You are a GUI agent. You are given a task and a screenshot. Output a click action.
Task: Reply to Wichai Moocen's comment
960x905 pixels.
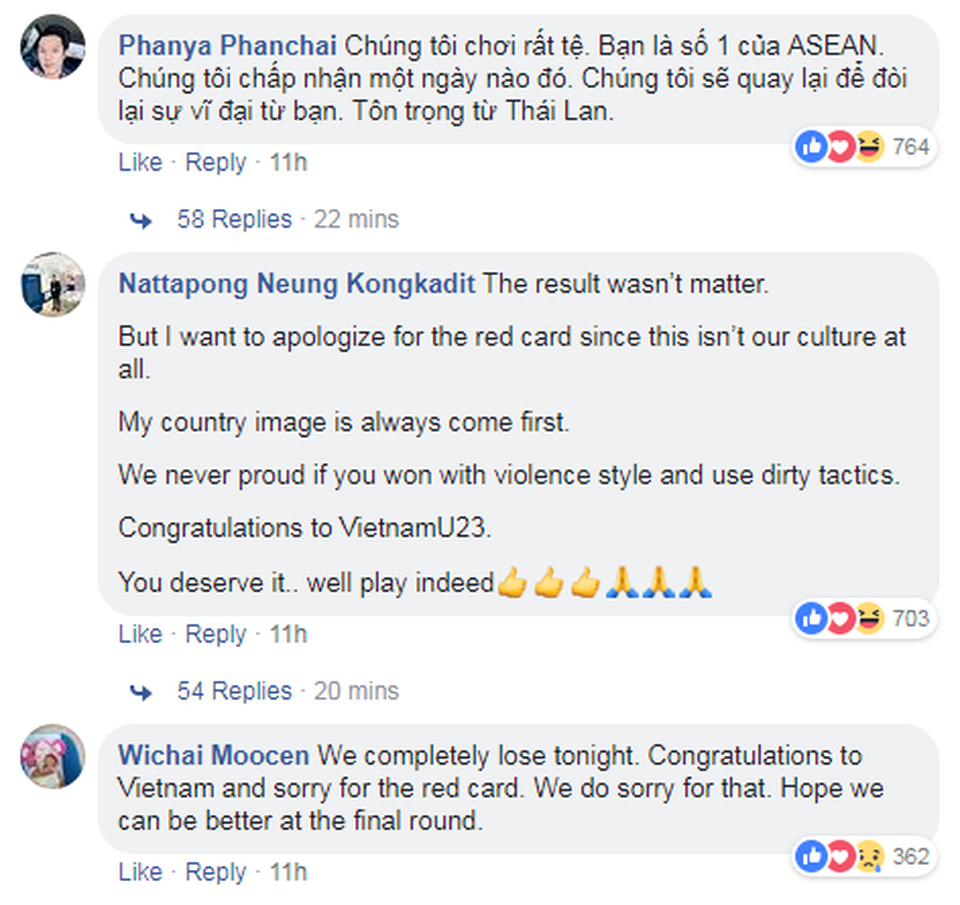[215, 872]
